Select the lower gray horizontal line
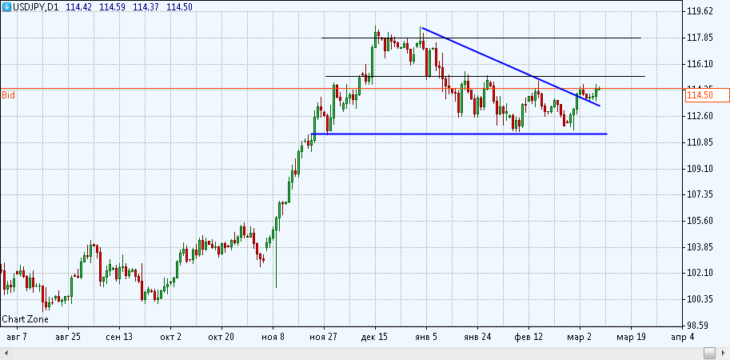The image size is (730, 360). coord(485,76)
